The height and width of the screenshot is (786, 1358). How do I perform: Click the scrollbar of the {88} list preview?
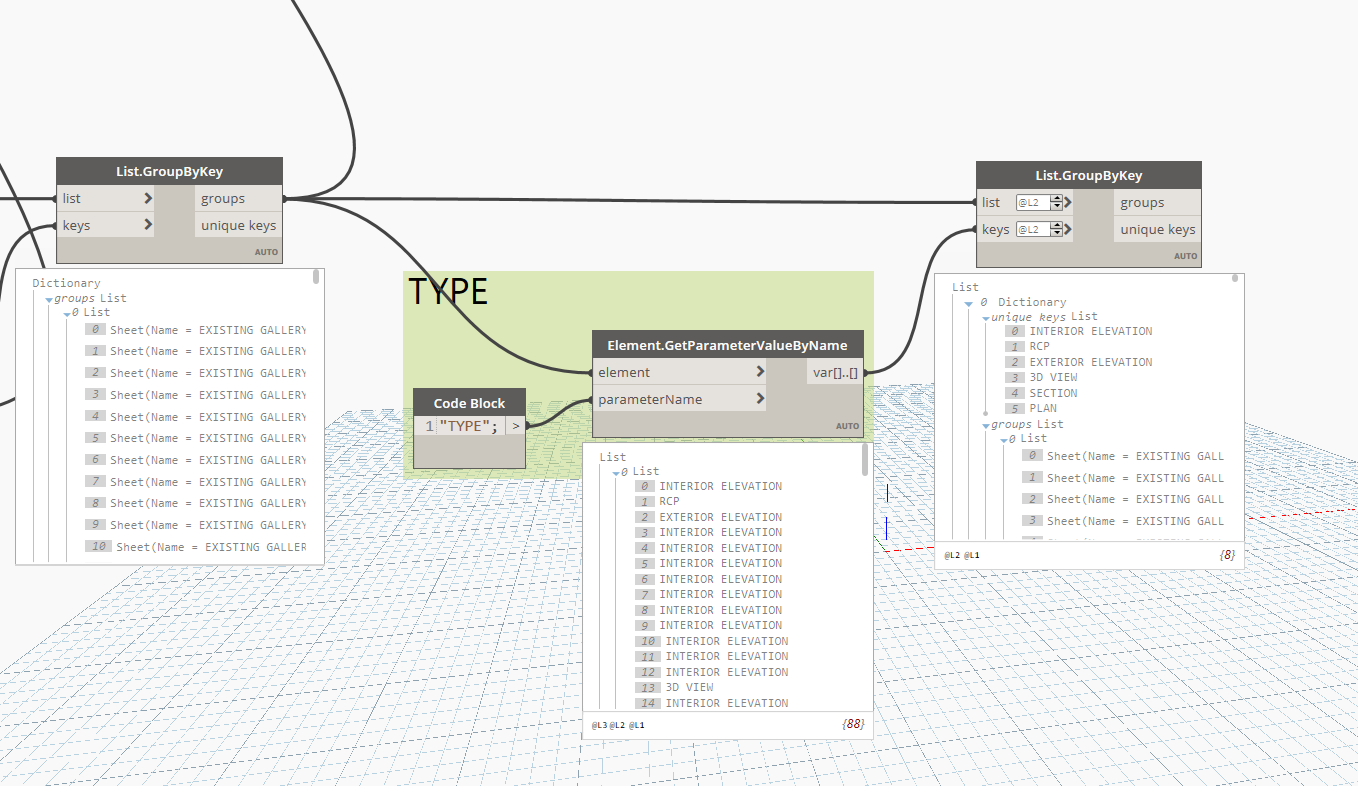(x=865, y=460)
